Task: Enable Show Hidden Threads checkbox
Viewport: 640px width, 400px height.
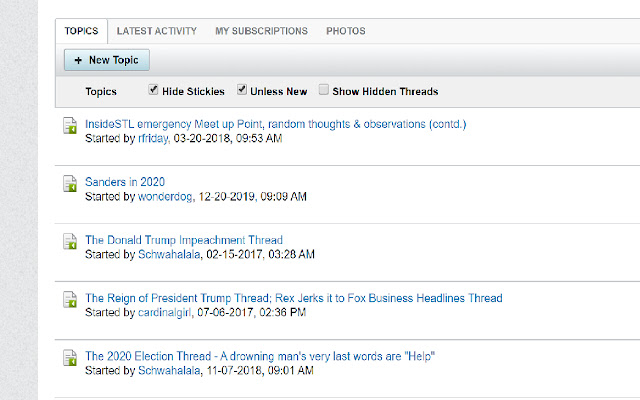Action: pos(323,89)
